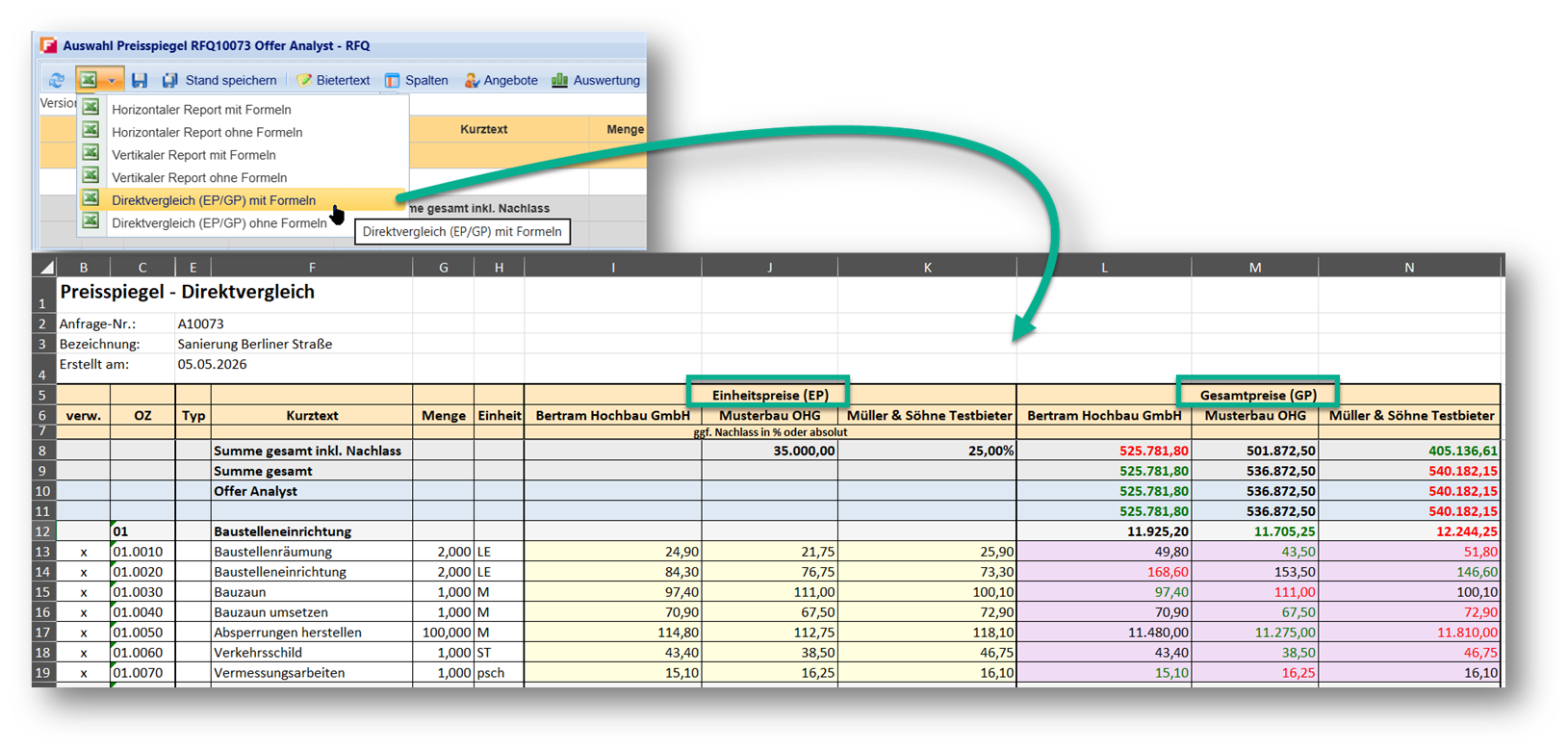
Task: Click the unit price cell 84,30
Action: click(x=613, y=572)
